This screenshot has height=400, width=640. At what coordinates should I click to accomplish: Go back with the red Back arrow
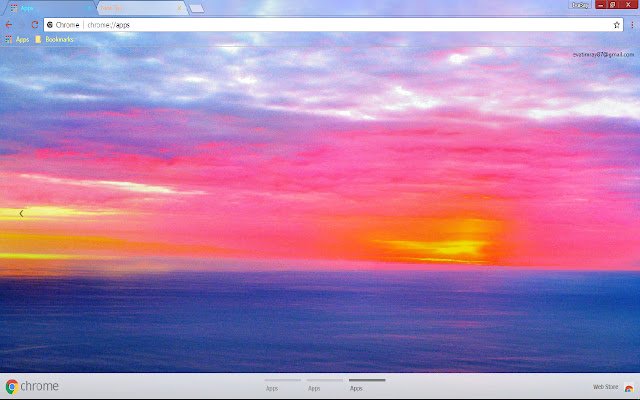click(9, 25)
